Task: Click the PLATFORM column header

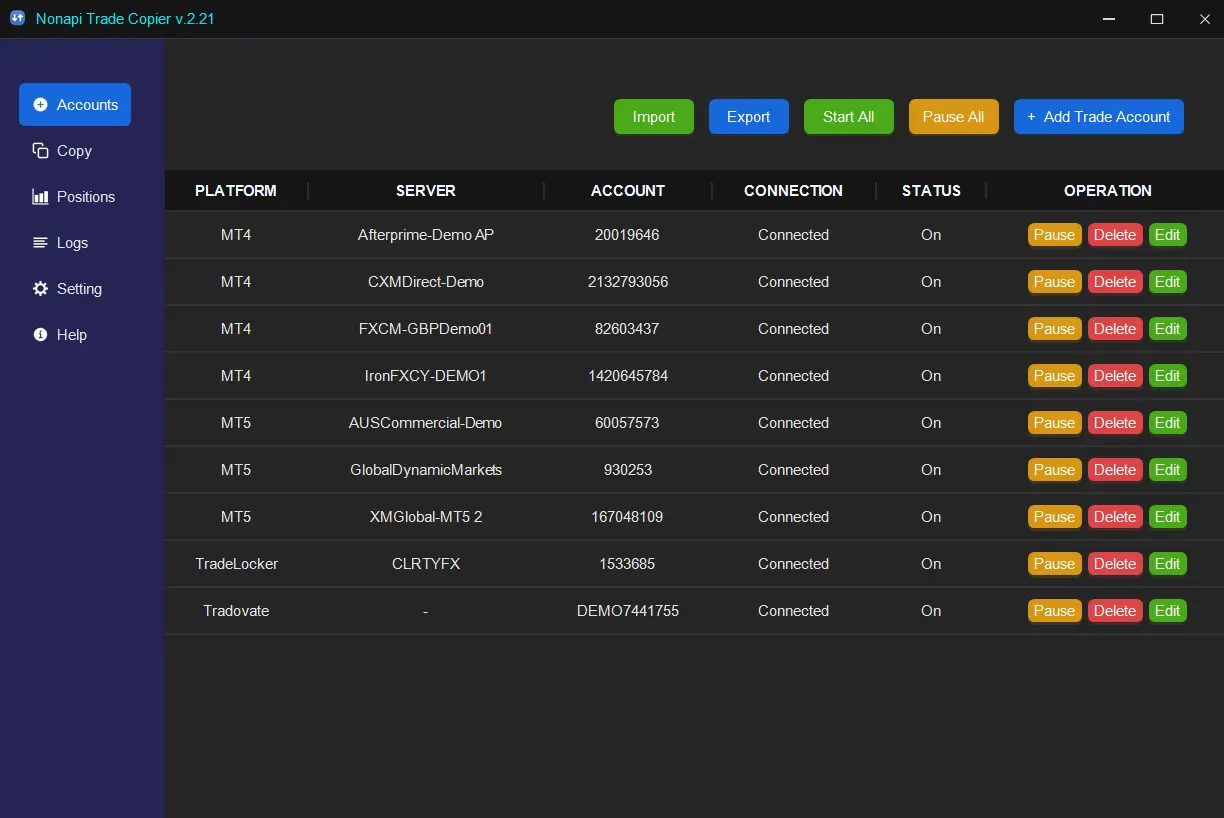Action: tap(236, 190)
